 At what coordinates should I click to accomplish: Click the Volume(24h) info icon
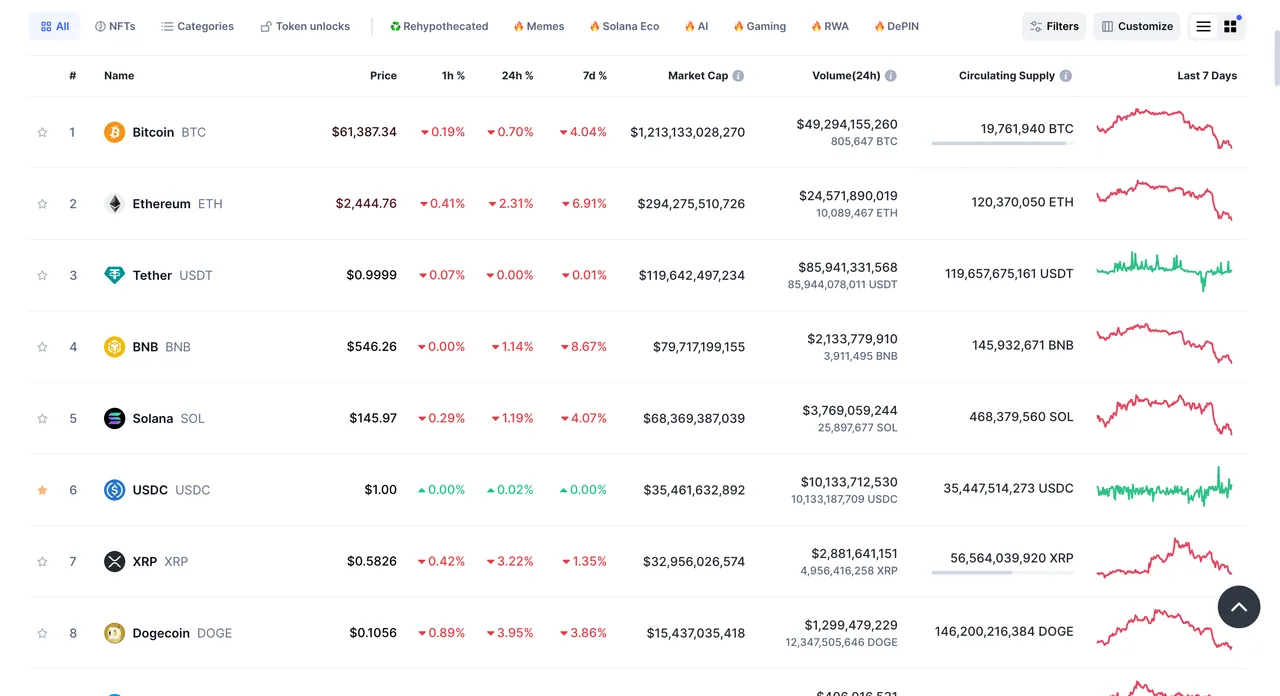click(891, 76)
